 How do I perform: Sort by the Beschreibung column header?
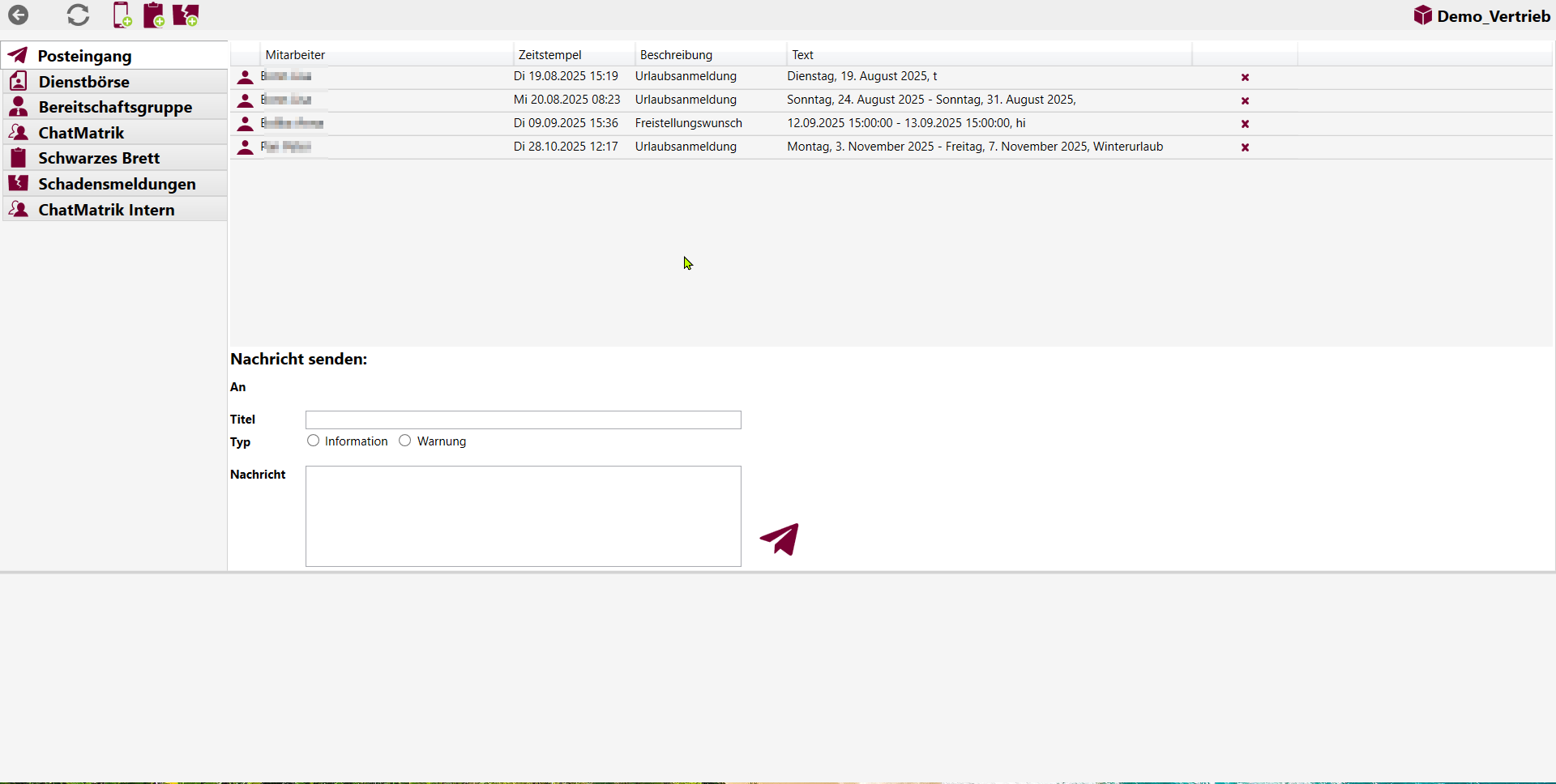(676, 55)
